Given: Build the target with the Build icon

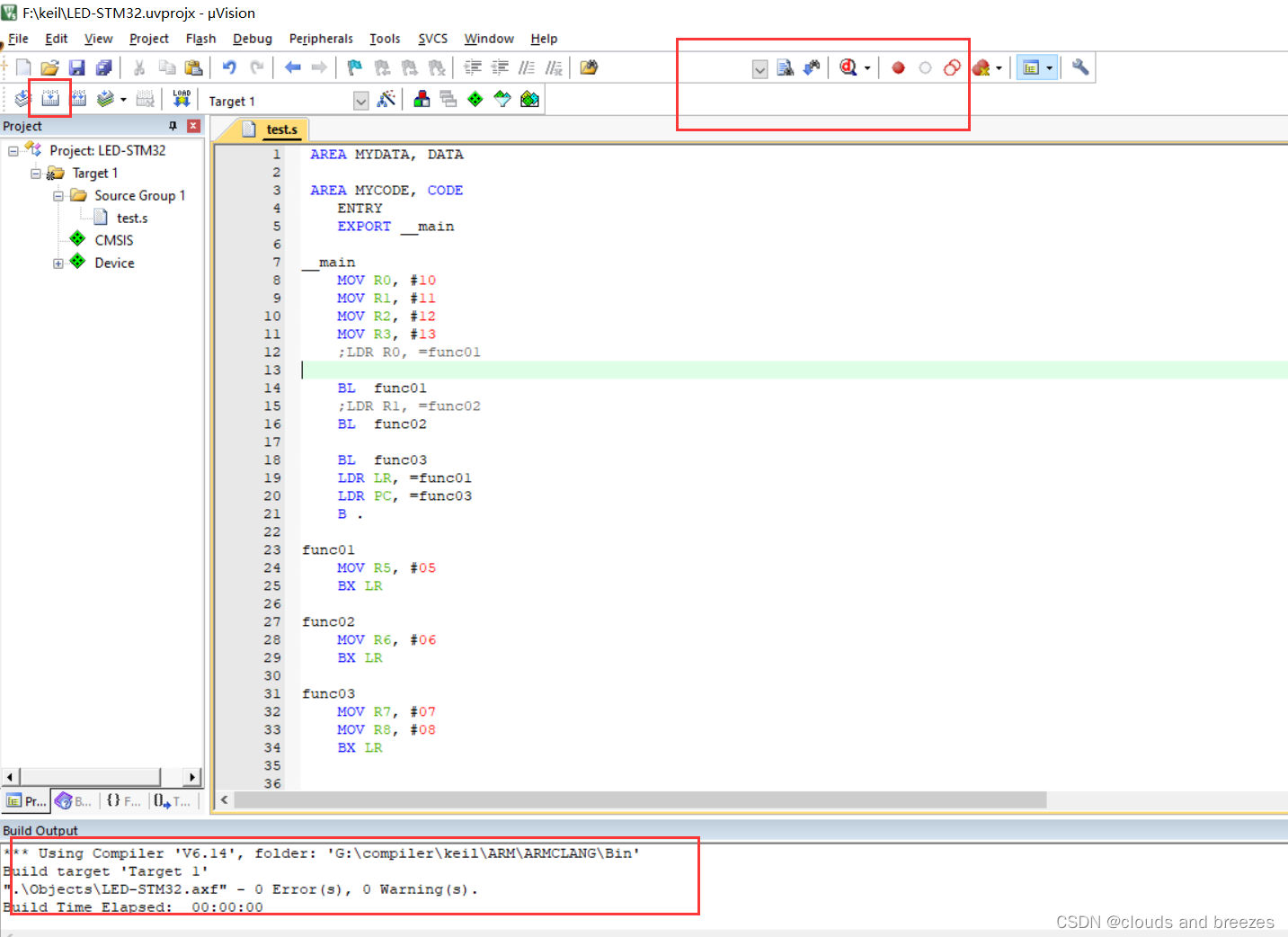Looking at the screenshot, I should point(50,99).
